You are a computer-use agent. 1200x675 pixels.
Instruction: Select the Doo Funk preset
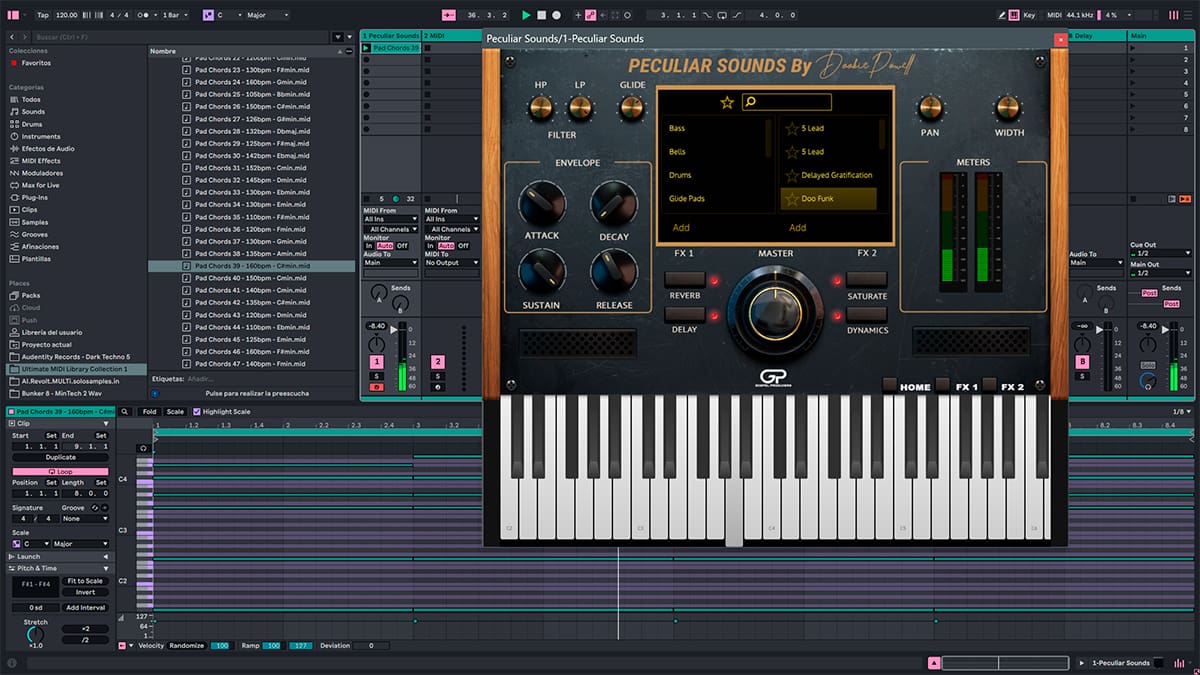point(828,199)
